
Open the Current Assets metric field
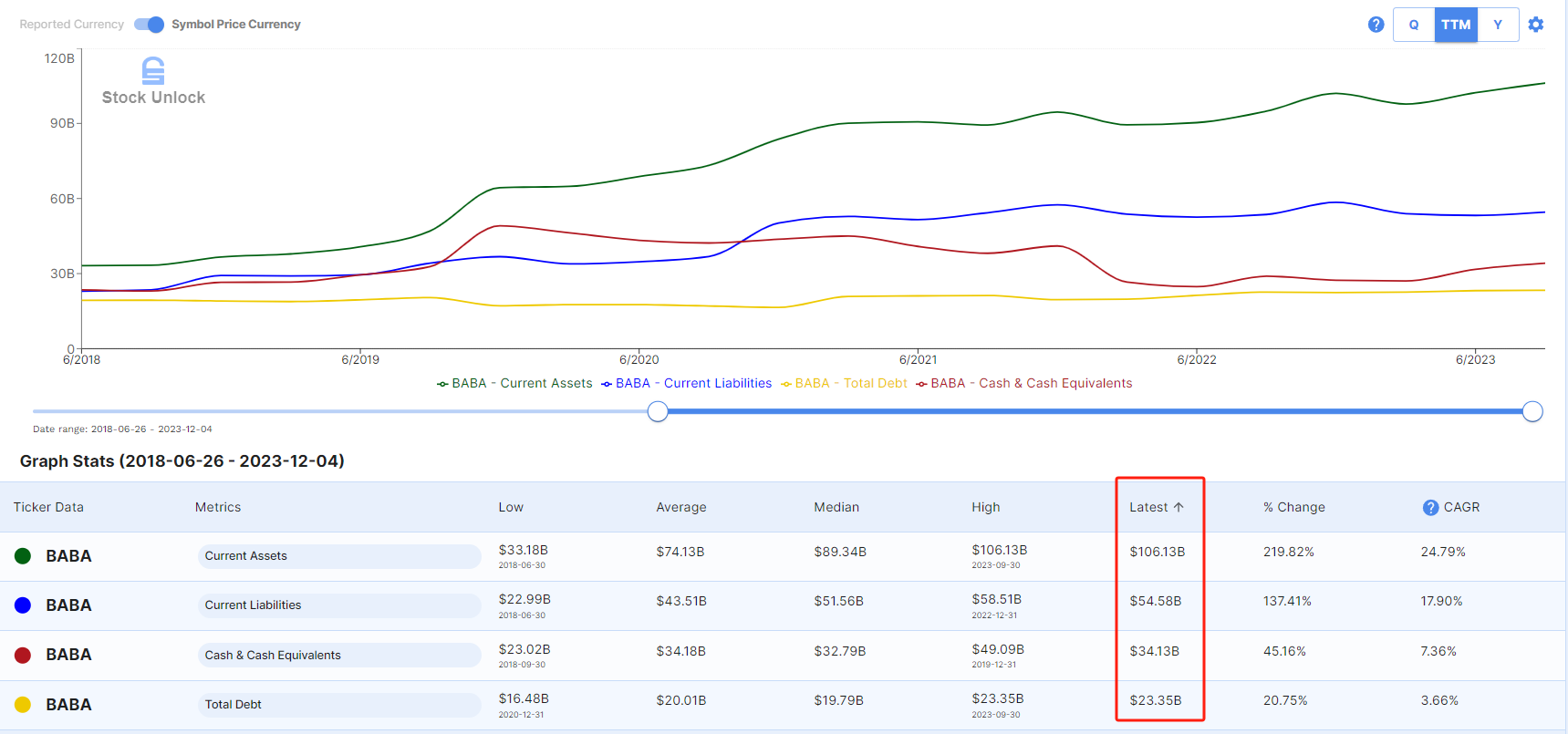[x=339, y=556]
